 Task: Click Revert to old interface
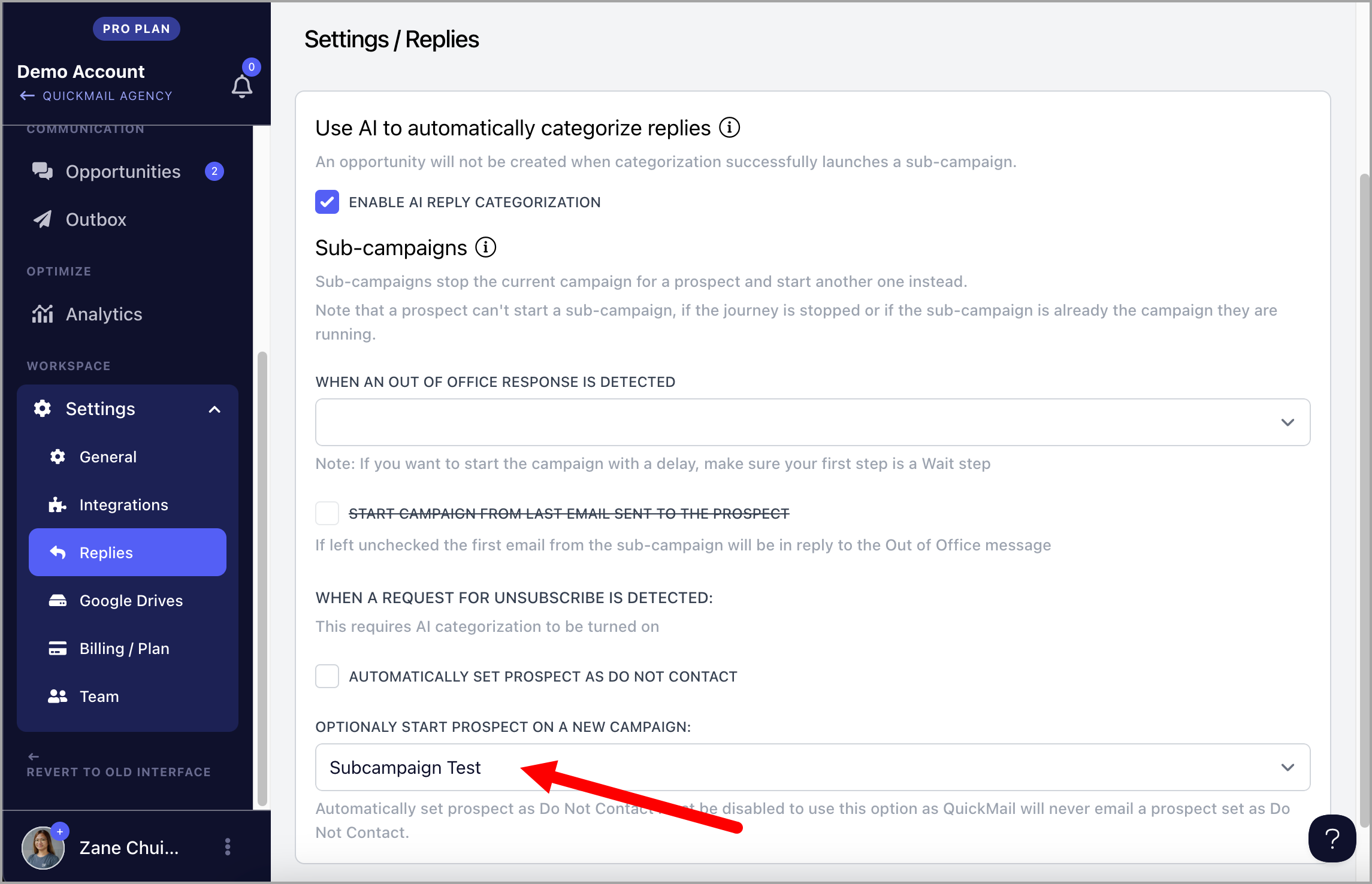[119, 772]
